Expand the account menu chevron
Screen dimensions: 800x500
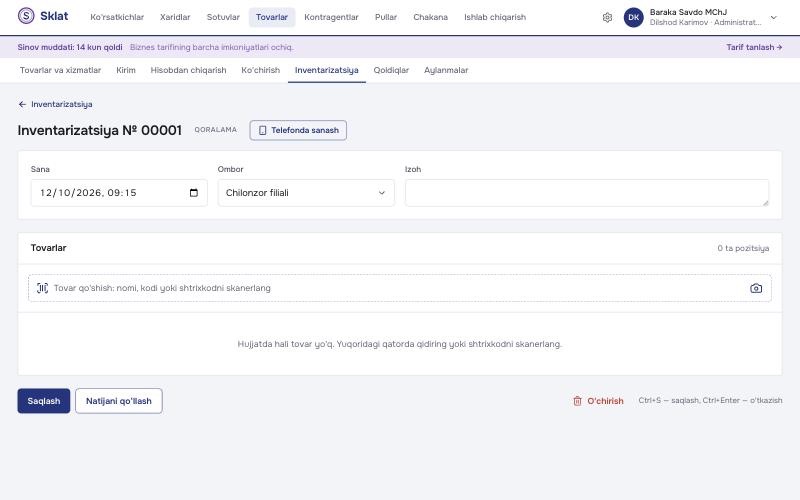pyautogui.click(x=773, y=17)
